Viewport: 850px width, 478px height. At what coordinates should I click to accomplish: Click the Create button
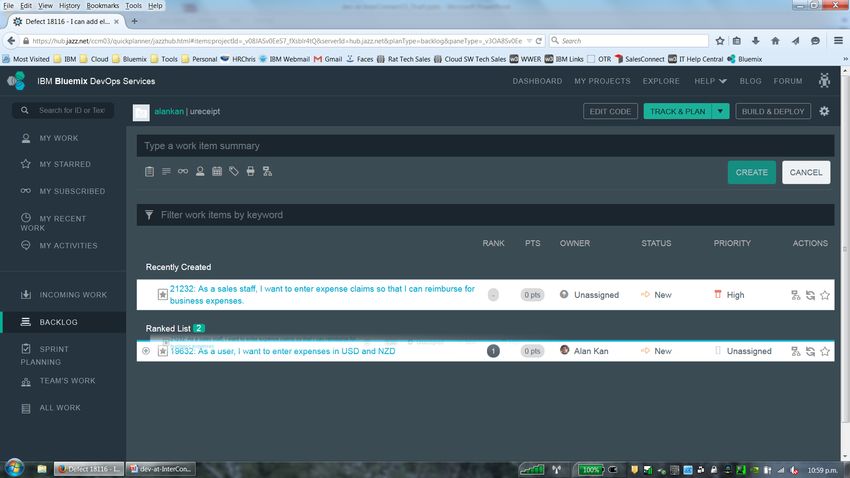[751, 172]
